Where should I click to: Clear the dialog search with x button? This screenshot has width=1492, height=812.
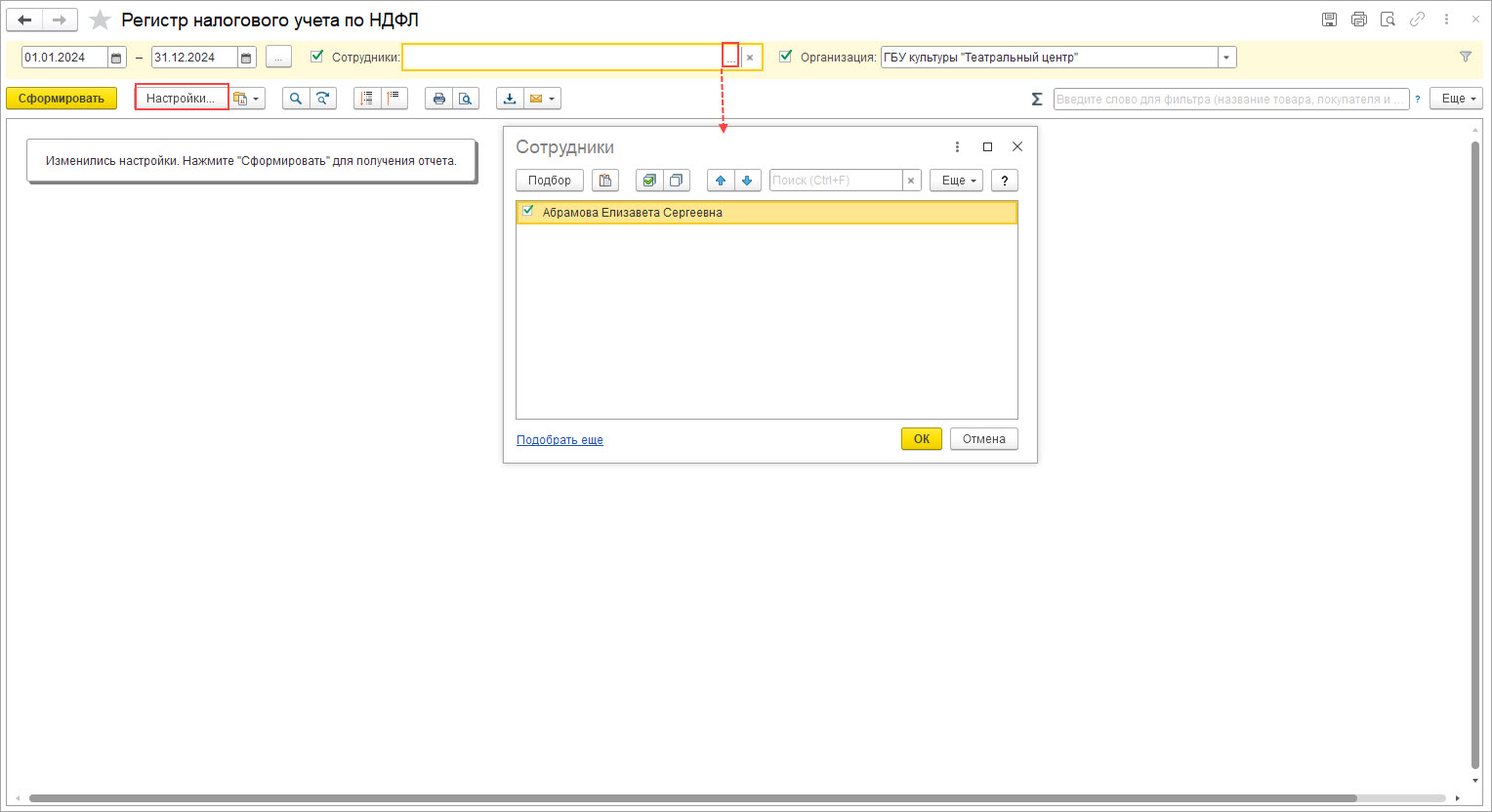(911, 181)
